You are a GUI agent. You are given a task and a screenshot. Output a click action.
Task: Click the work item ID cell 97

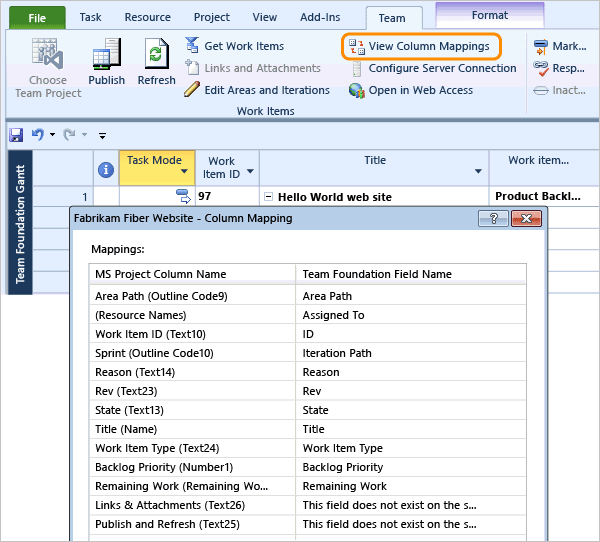click(x=227, y=196)
